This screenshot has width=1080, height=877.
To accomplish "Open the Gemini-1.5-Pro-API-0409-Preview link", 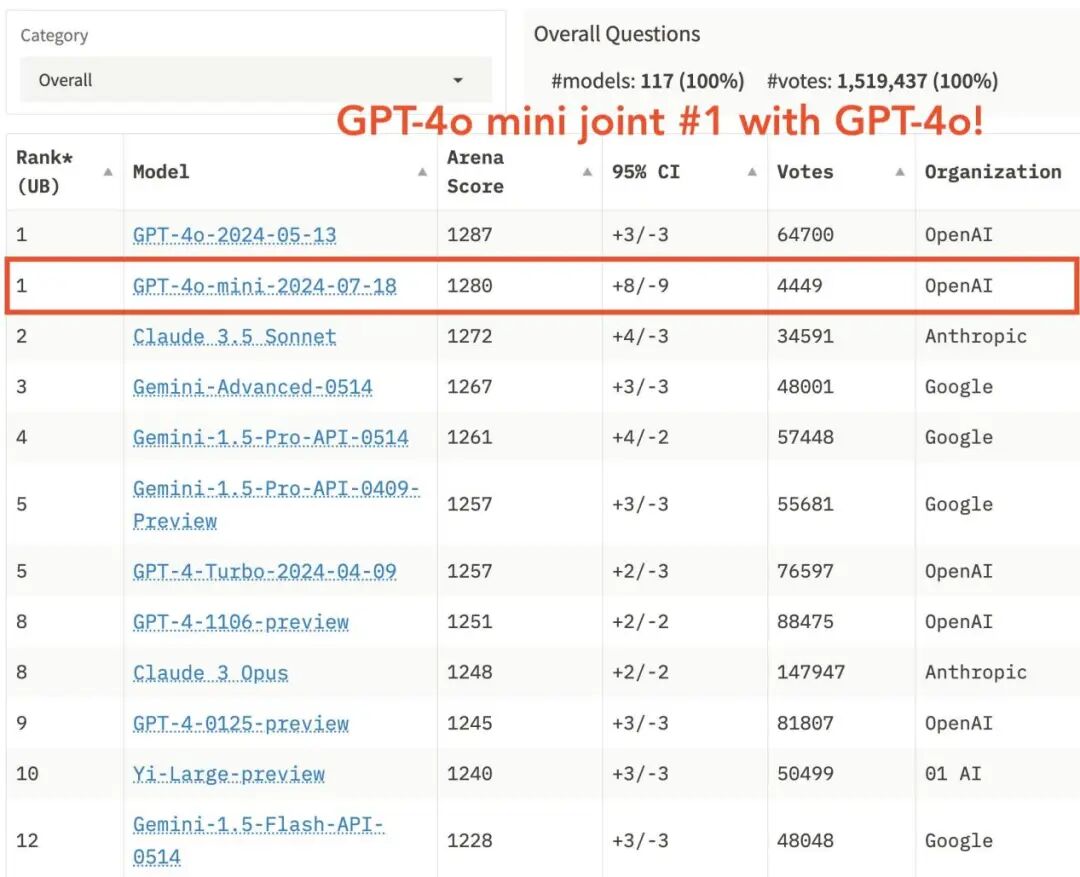I will click(x=276, y=504).
